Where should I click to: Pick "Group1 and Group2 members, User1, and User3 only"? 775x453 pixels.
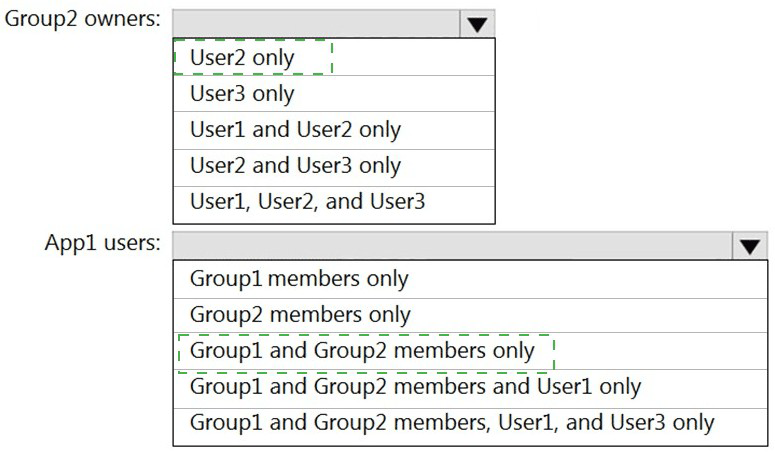[451, 422]
